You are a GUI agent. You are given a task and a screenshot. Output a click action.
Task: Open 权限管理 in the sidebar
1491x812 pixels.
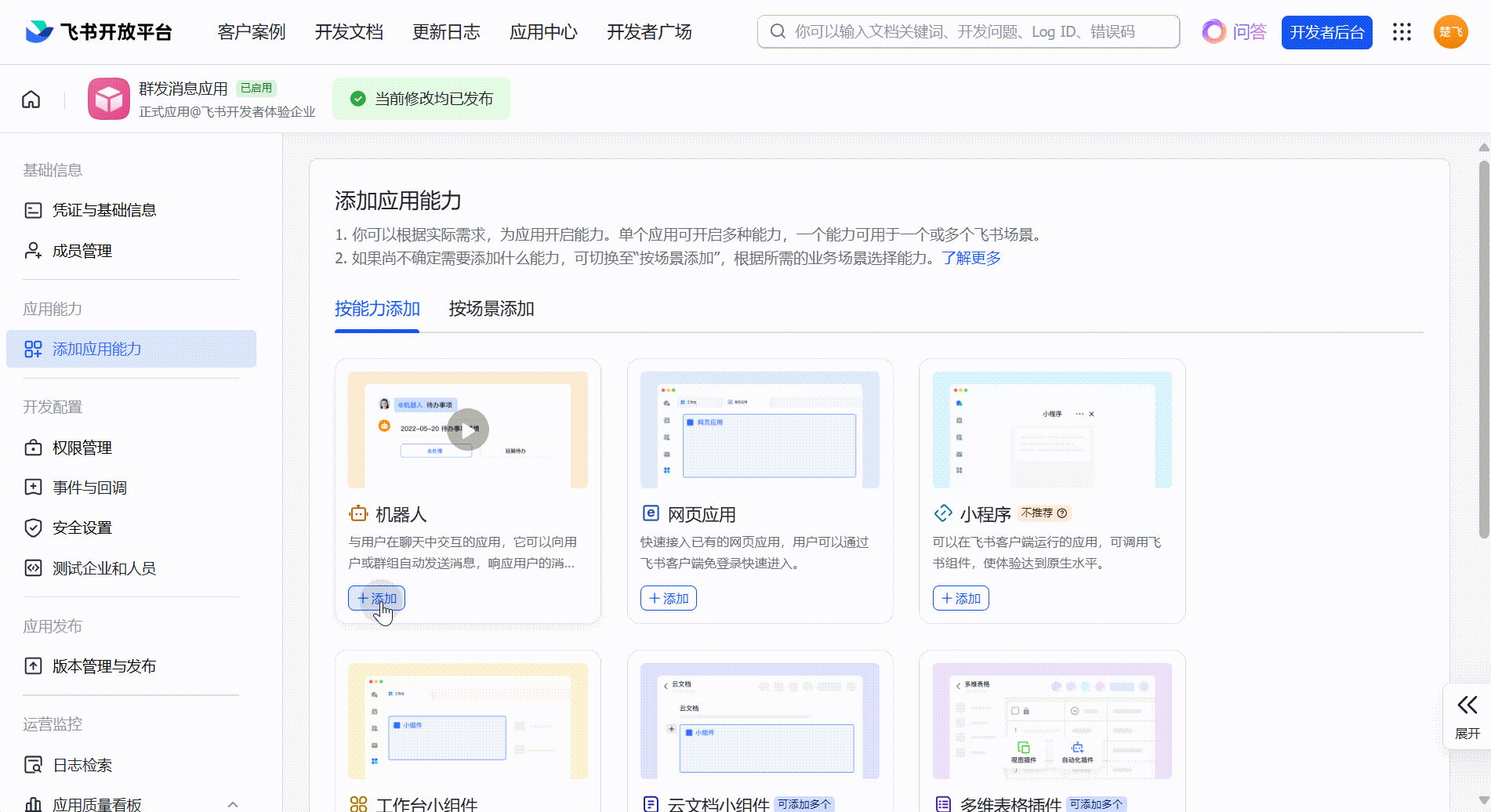[82, 448]
